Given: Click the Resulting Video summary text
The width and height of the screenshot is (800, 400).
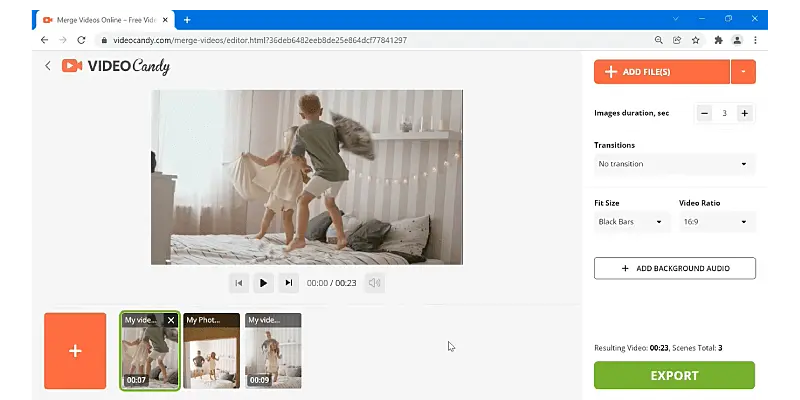Looking at the screenshot, I should coord(658,348).
